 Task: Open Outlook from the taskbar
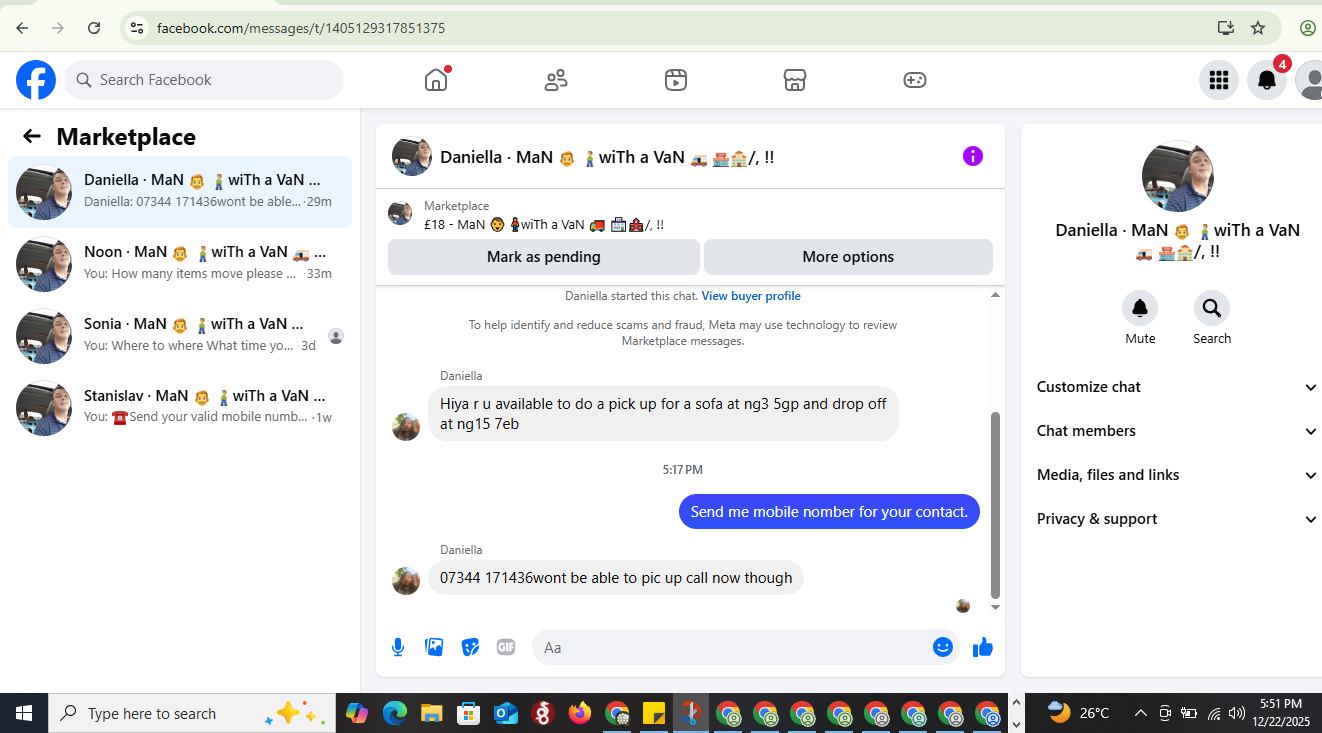coord(506,713)
